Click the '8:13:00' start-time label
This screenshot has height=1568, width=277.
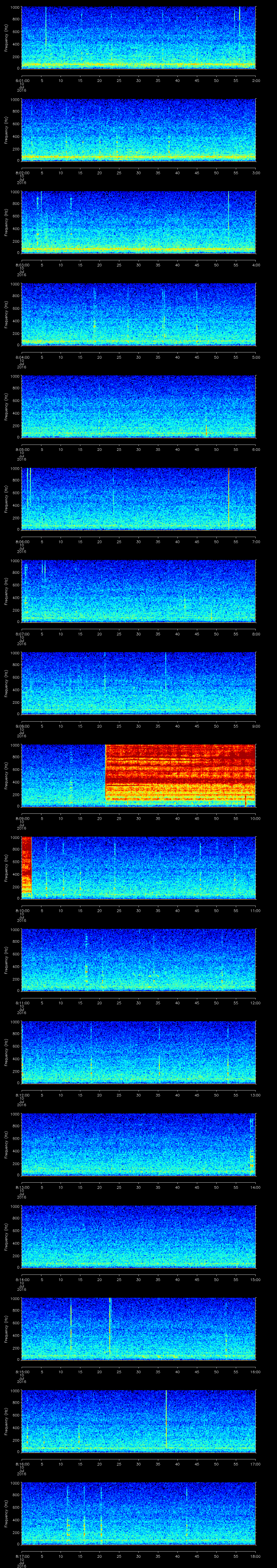coord(22,1187)
